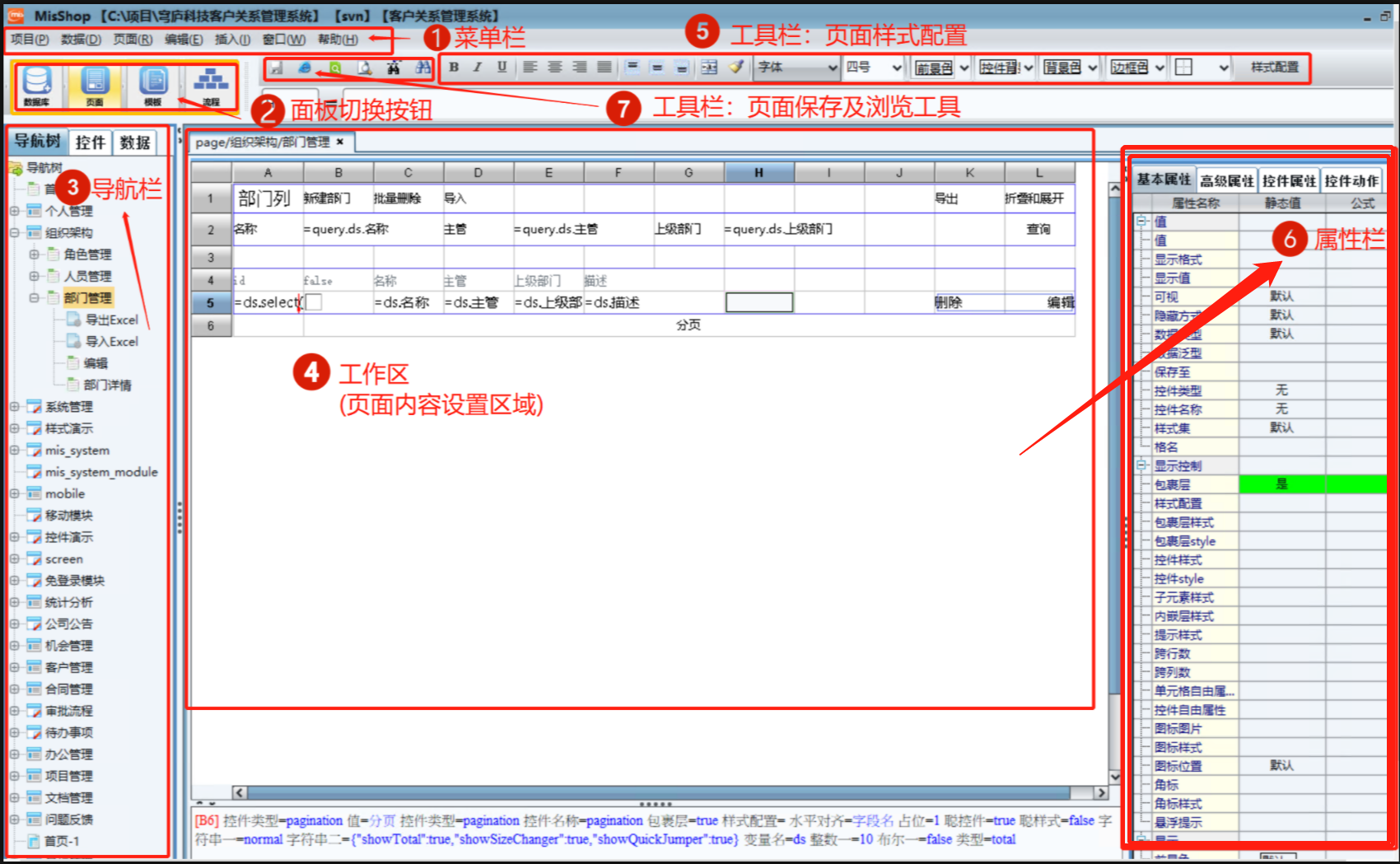Click the blue binoculars find icon
The image size is (1400, 864).
pyautogui.click(x=422, y=68)
